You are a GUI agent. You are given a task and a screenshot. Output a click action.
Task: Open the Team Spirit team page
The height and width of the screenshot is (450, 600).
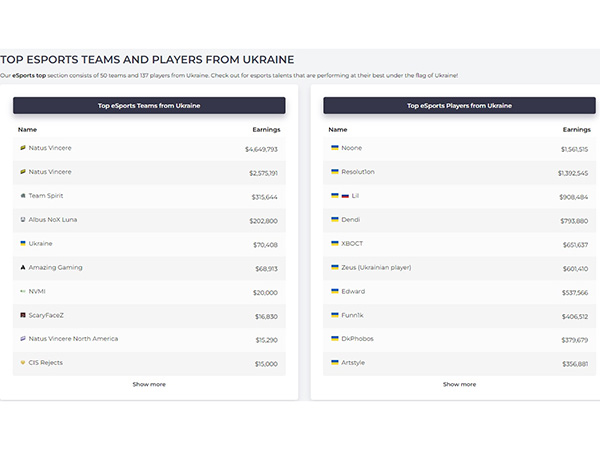46,196
